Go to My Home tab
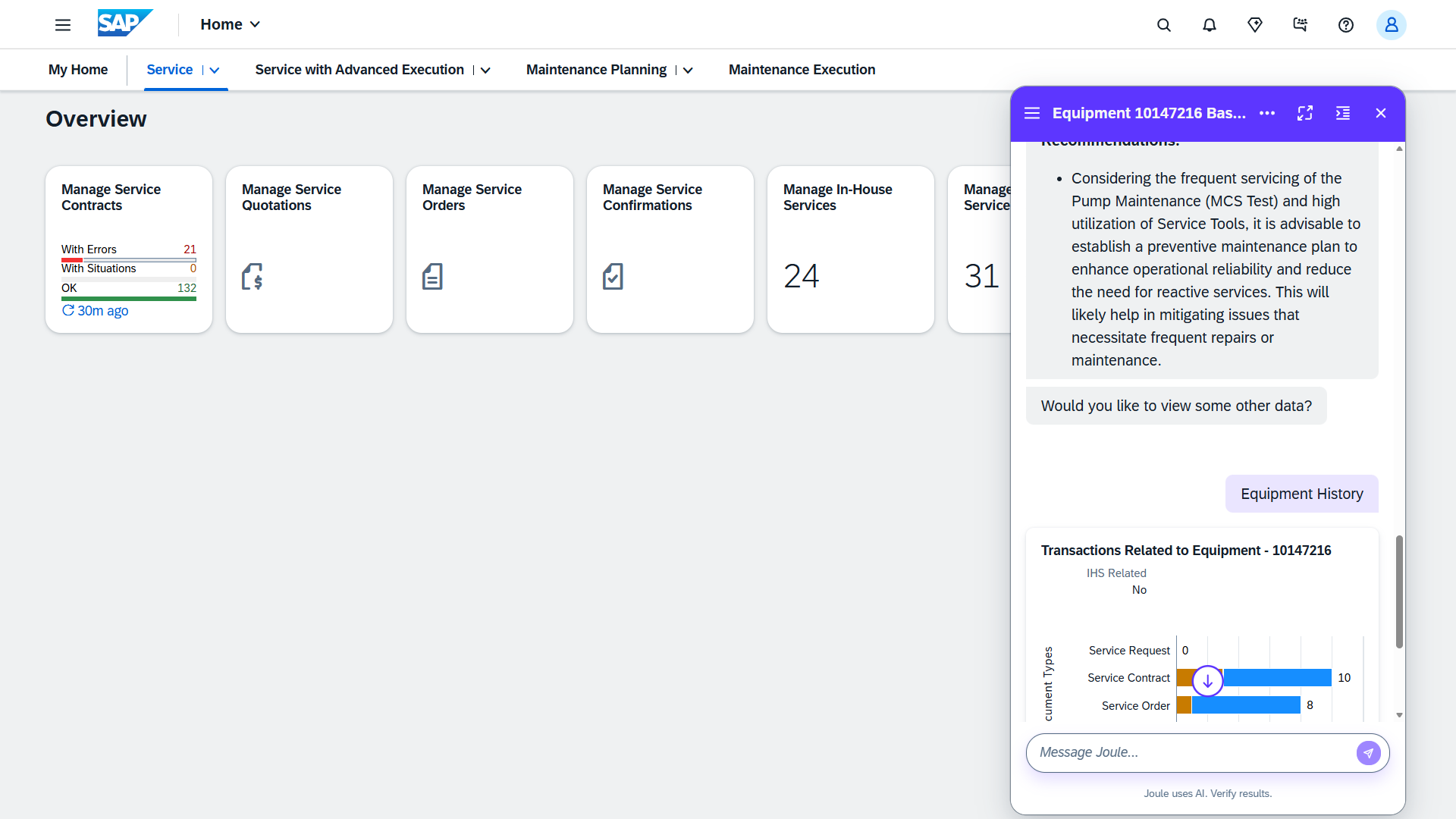 coord(78,70)
